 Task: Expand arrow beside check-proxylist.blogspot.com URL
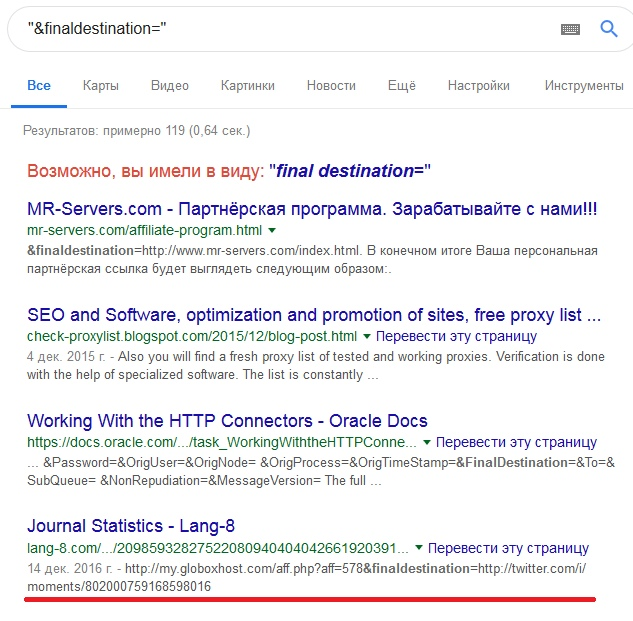coord(367,336)
